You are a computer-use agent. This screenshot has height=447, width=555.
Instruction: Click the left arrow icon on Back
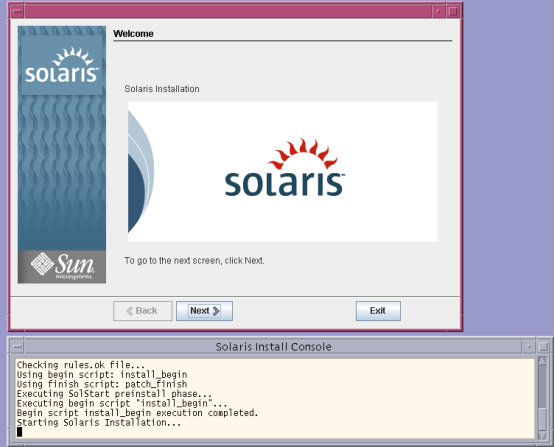[x=130, y=311]
